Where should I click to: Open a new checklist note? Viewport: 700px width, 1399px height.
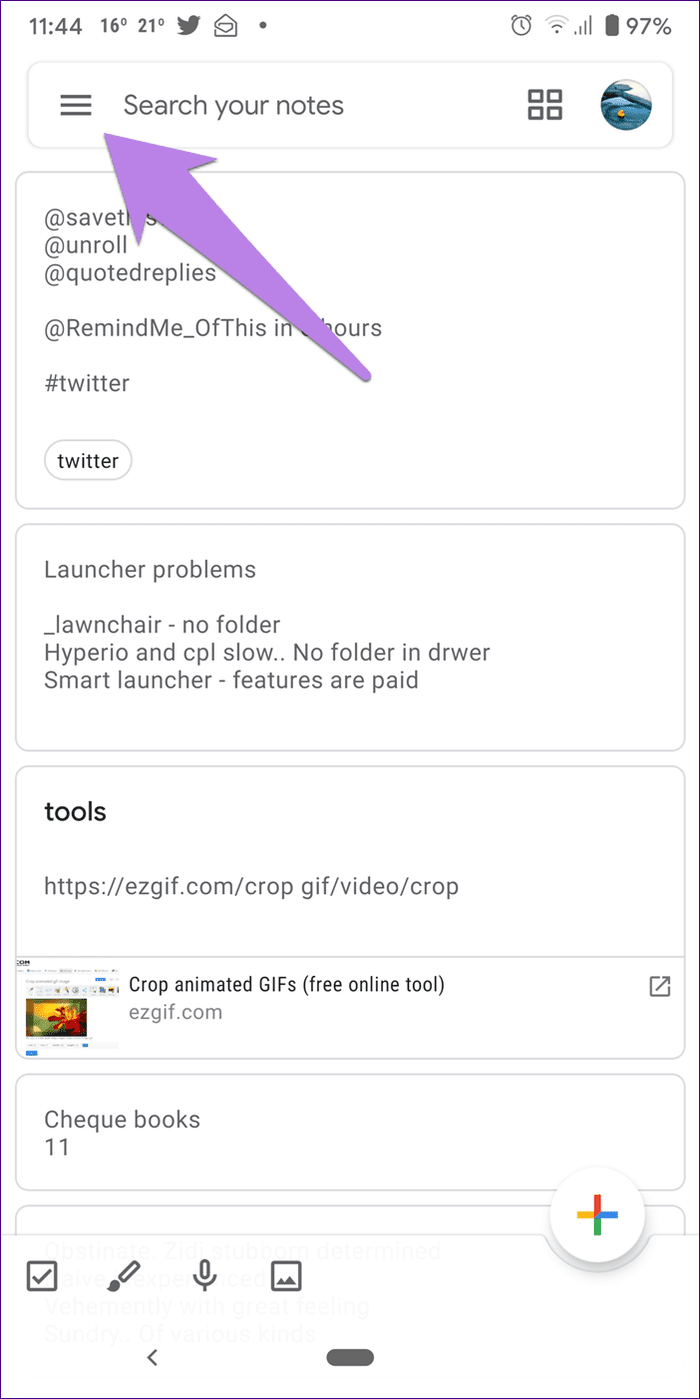pyautogui.click(x=42, y=1276)
